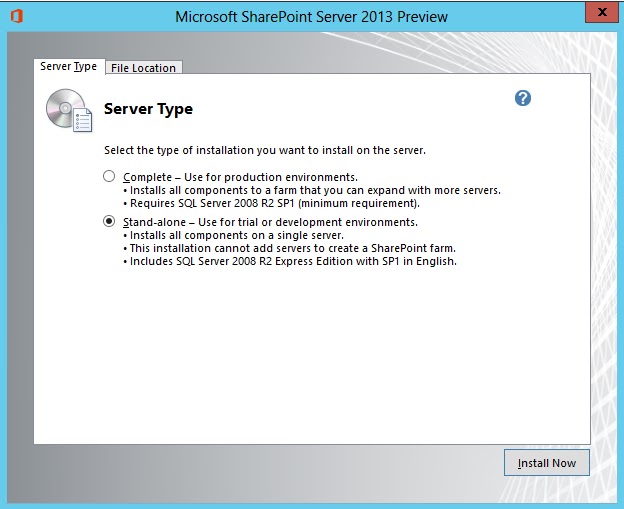Click the 'Requires SQL Server 2008 R2 SP1' line
Image resolution: width=624 pixels, height=509 pixels.
[271, 203]
